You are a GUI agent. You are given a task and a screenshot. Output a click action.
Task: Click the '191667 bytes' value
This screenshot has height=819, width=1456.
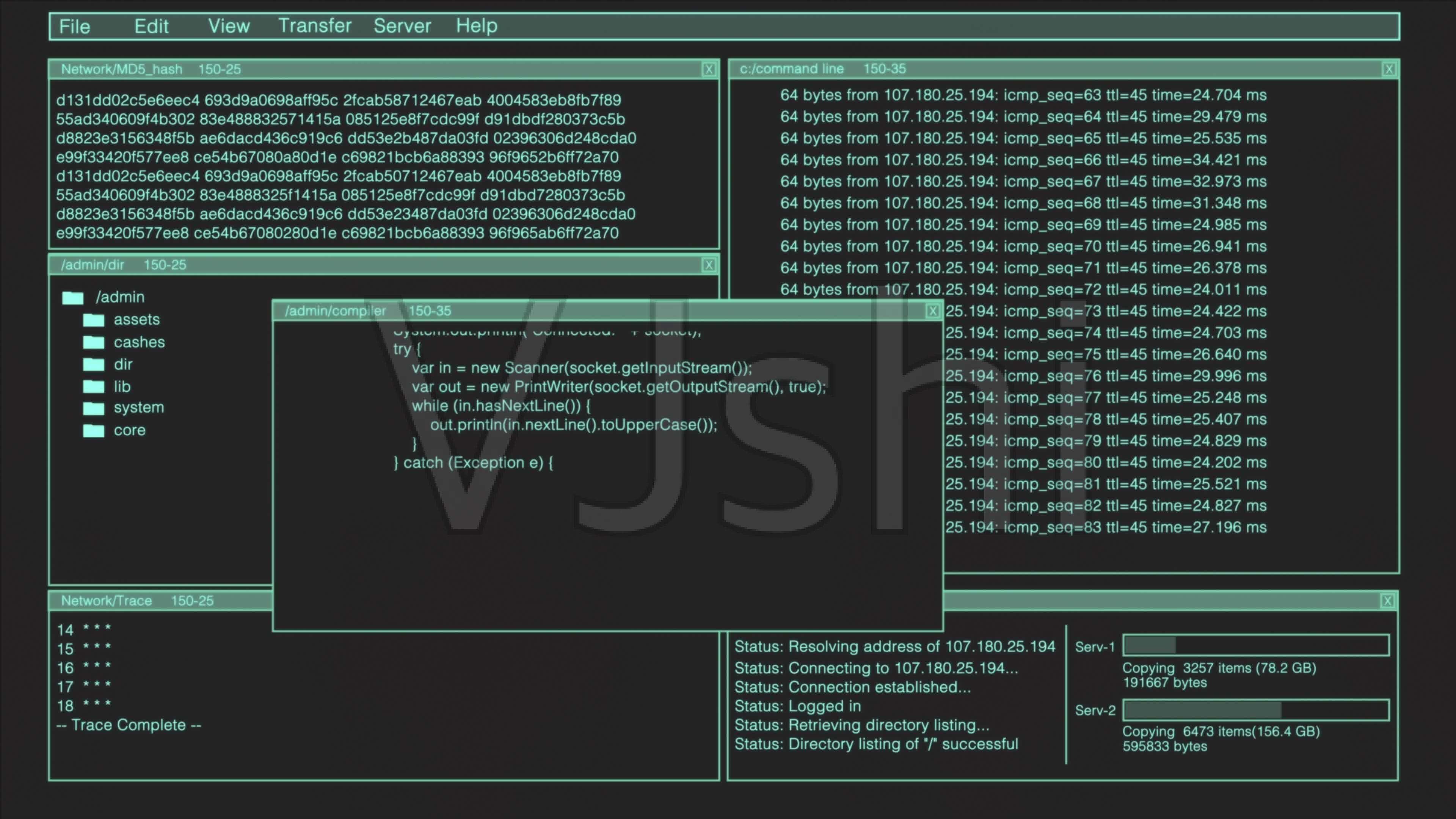(x=1165, y=683)
